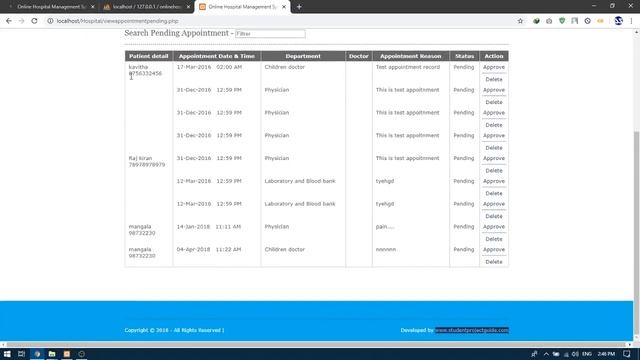
Task: Click the Appointment Date & Time column header
Action: click(217, 56)
